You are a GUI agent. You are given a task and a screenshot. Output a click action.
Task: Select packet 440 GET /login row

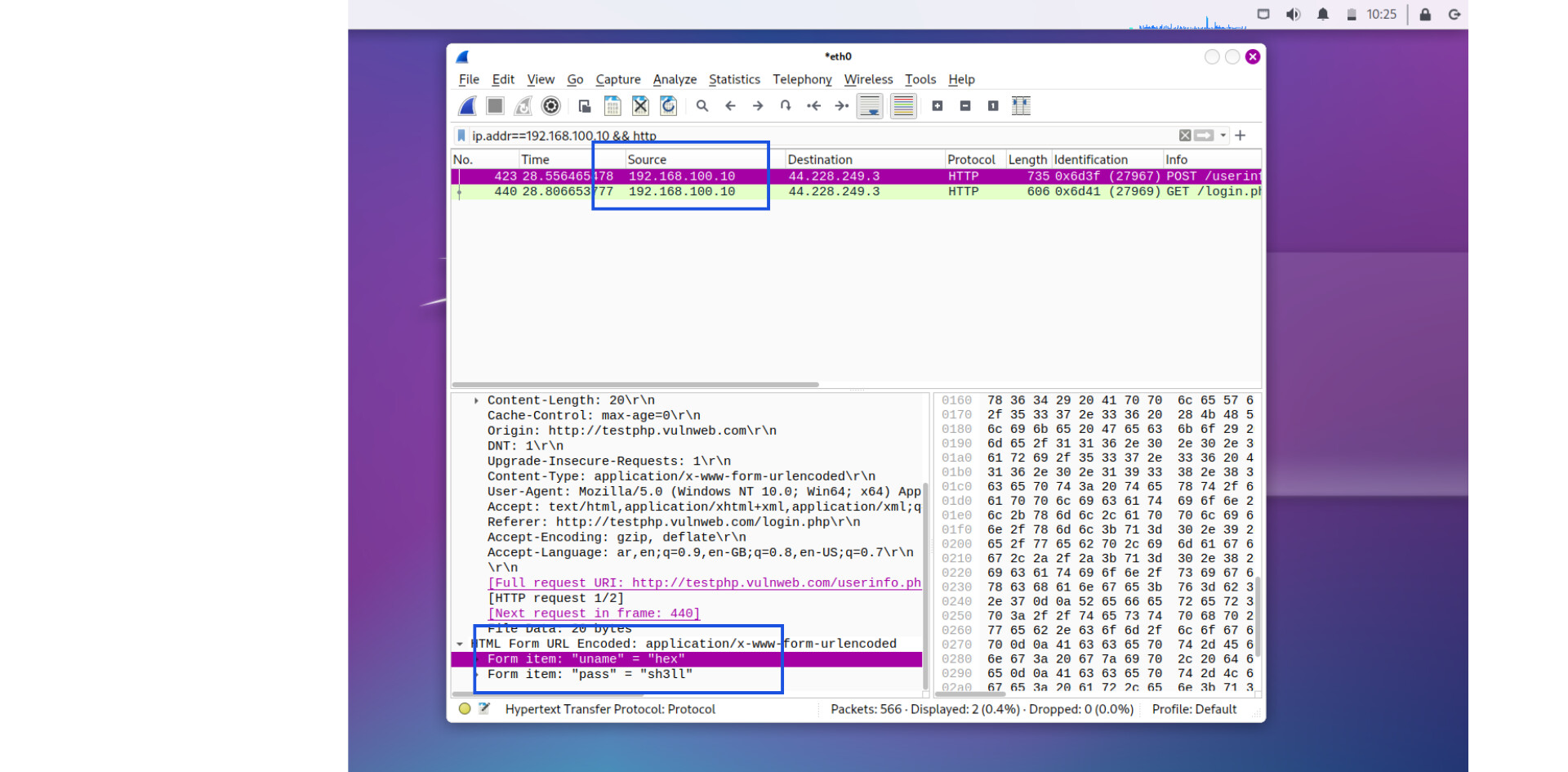(856, 192)
